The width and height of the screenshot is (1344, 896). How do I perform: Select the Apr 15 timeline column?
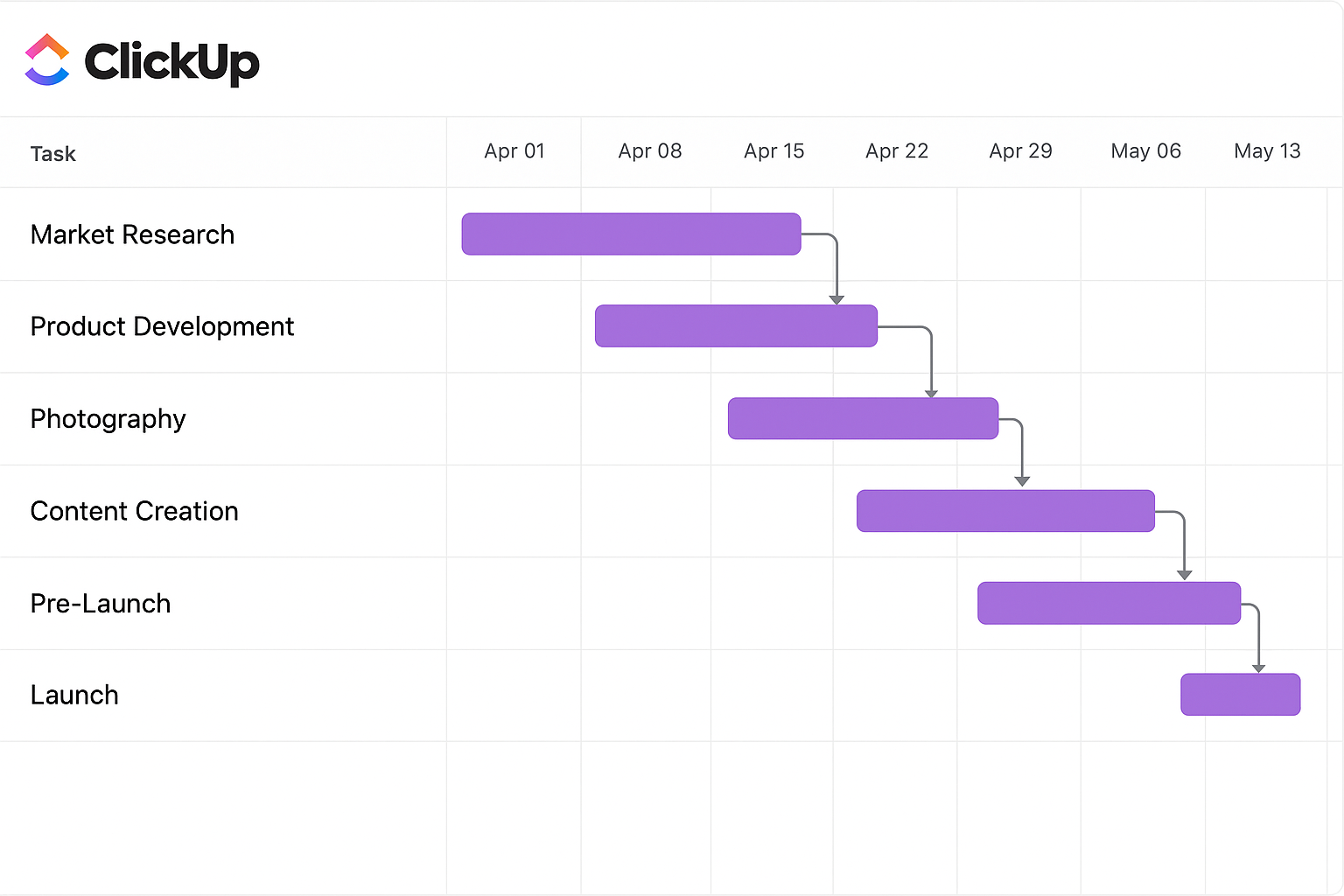point(773,151)
